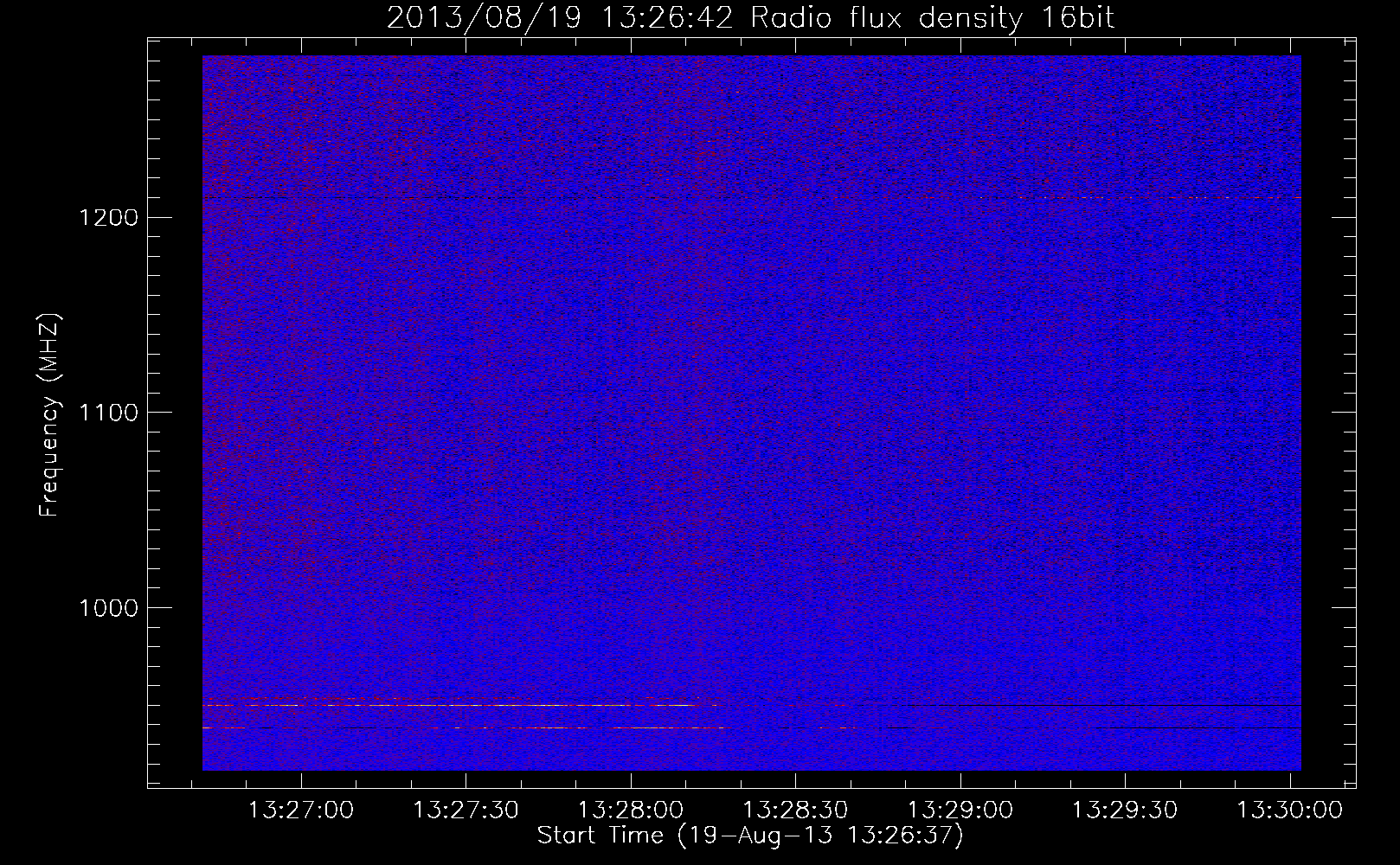
Task: Click the 'Start Time (19-Aug-13 13:26:37)' label
Action: (x=750, y=836)
